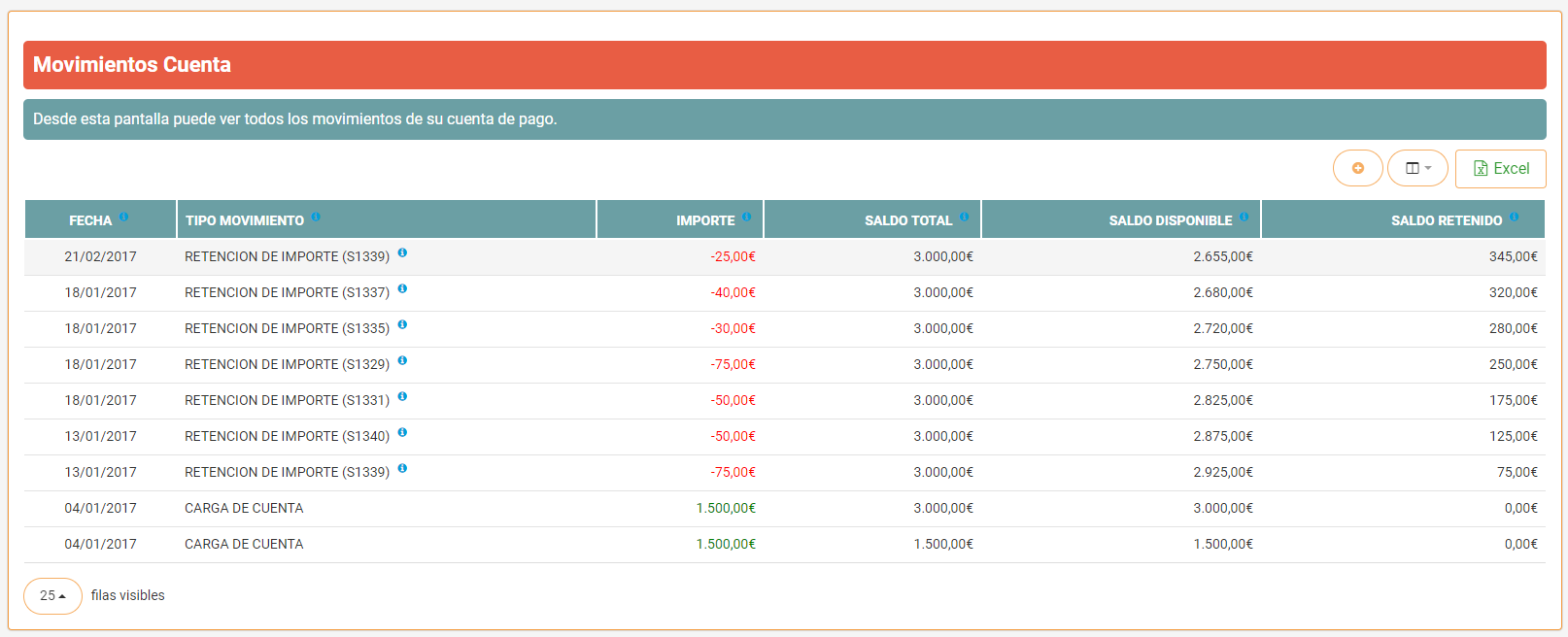Click info icon on S1339 row dated 13/01/2017

pos(402,468)
